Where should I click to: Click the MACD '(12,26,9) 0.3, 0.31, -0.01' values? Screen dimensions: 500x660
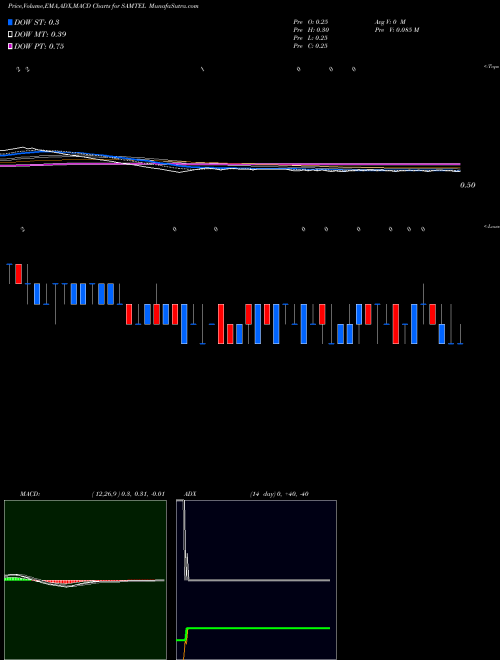coord(128,494)
